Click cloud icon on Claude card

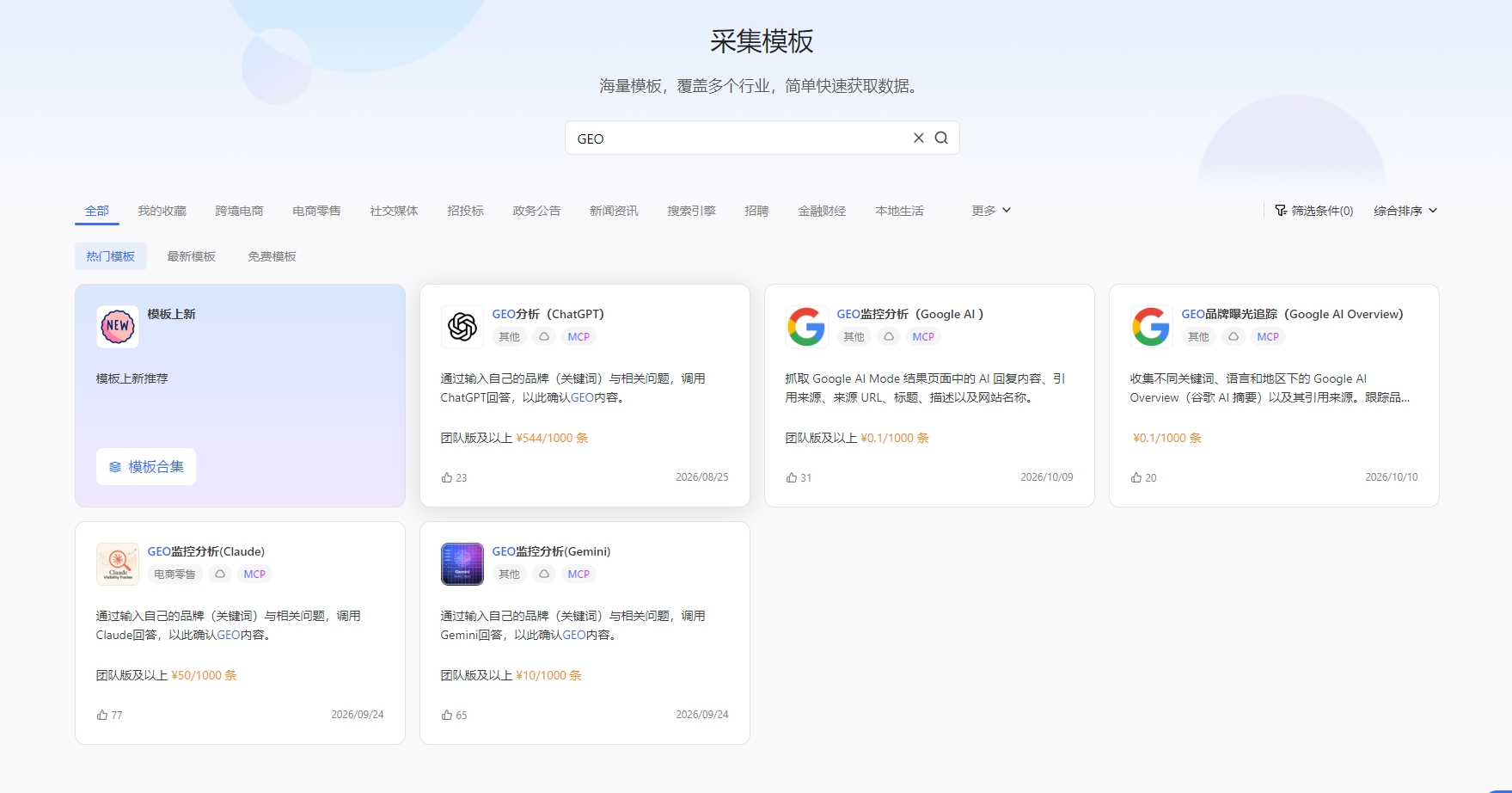220,574
